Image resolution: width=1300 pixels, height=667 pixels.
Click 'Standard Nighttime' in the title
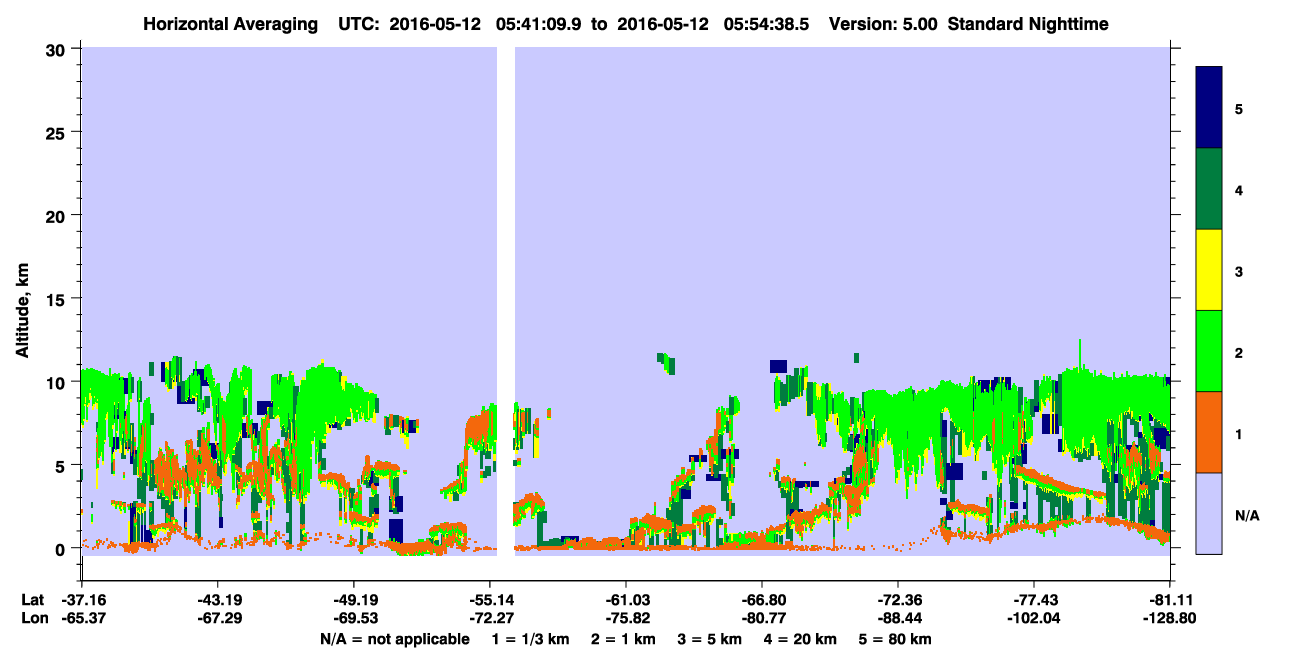point(1030,24)
